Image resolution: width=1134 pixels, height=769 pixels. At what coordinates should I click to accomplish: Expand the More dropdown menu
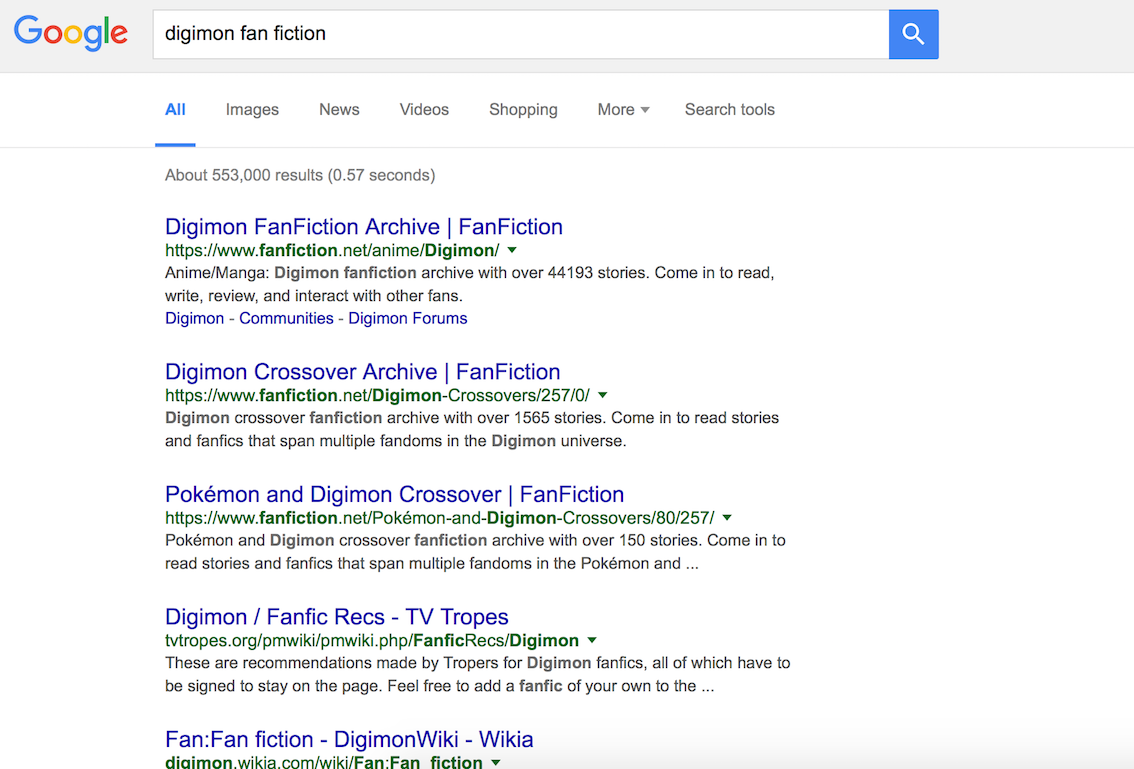point(623,110)
